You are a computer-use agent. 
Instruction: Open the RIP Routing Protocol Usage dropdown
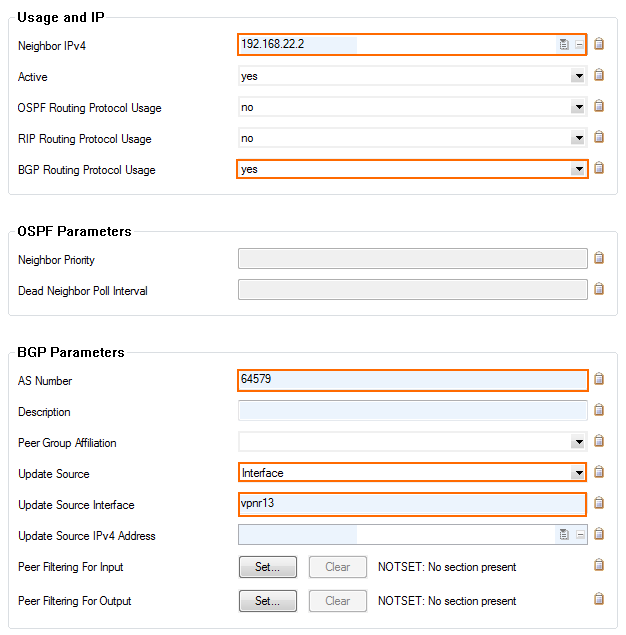579,139
